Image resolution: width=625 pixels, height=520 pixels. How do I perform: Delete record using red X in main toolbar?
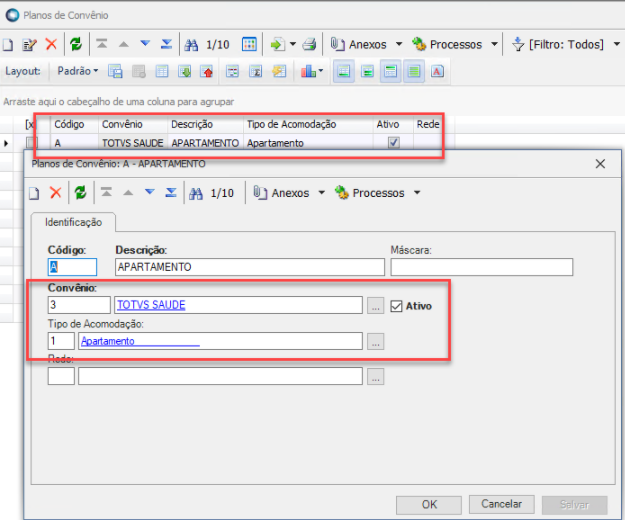(x=51, y=44)
